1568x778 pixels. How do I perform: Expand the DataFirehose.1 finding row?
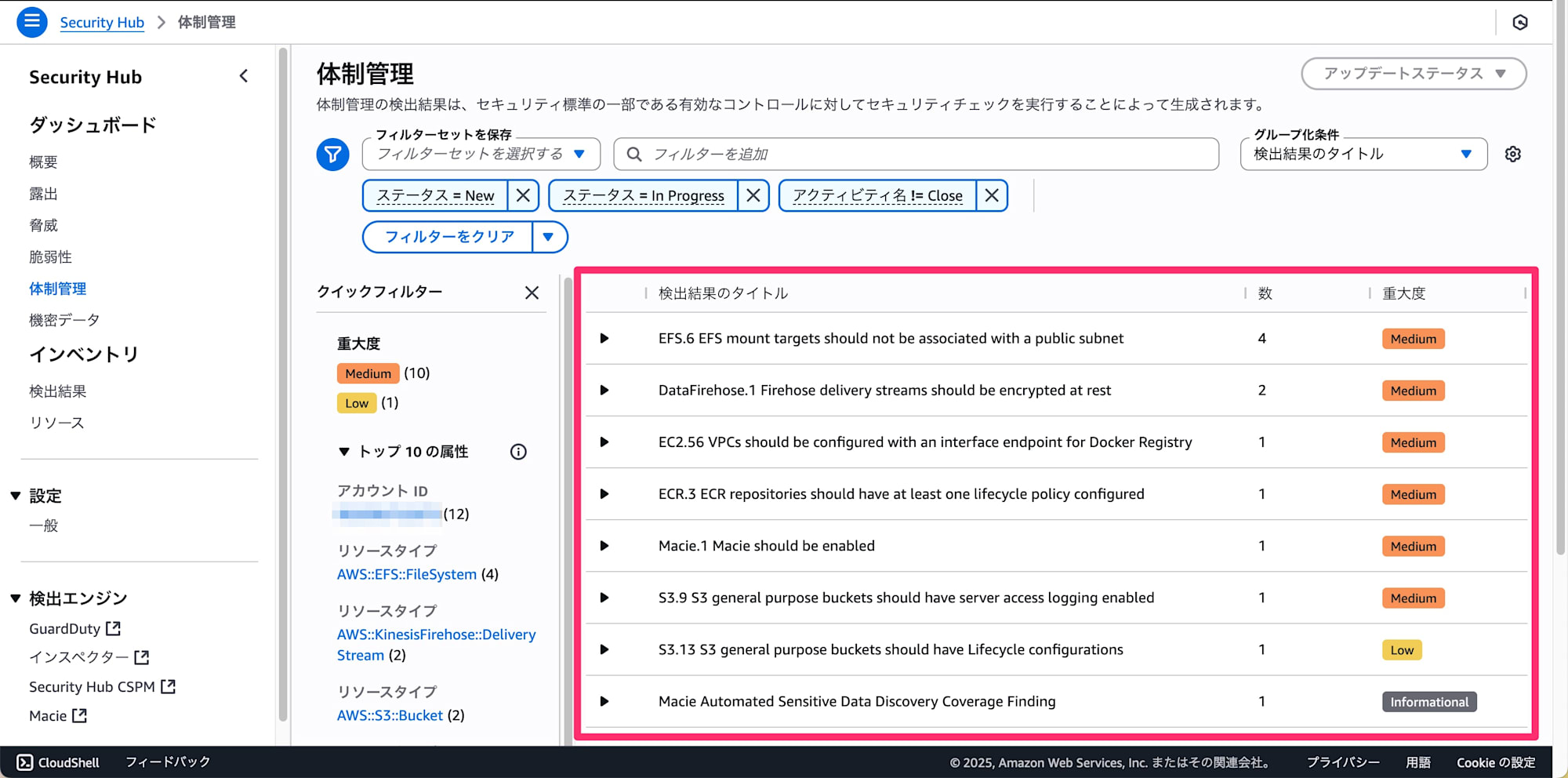pyautogui.click(x=604, y=391)
